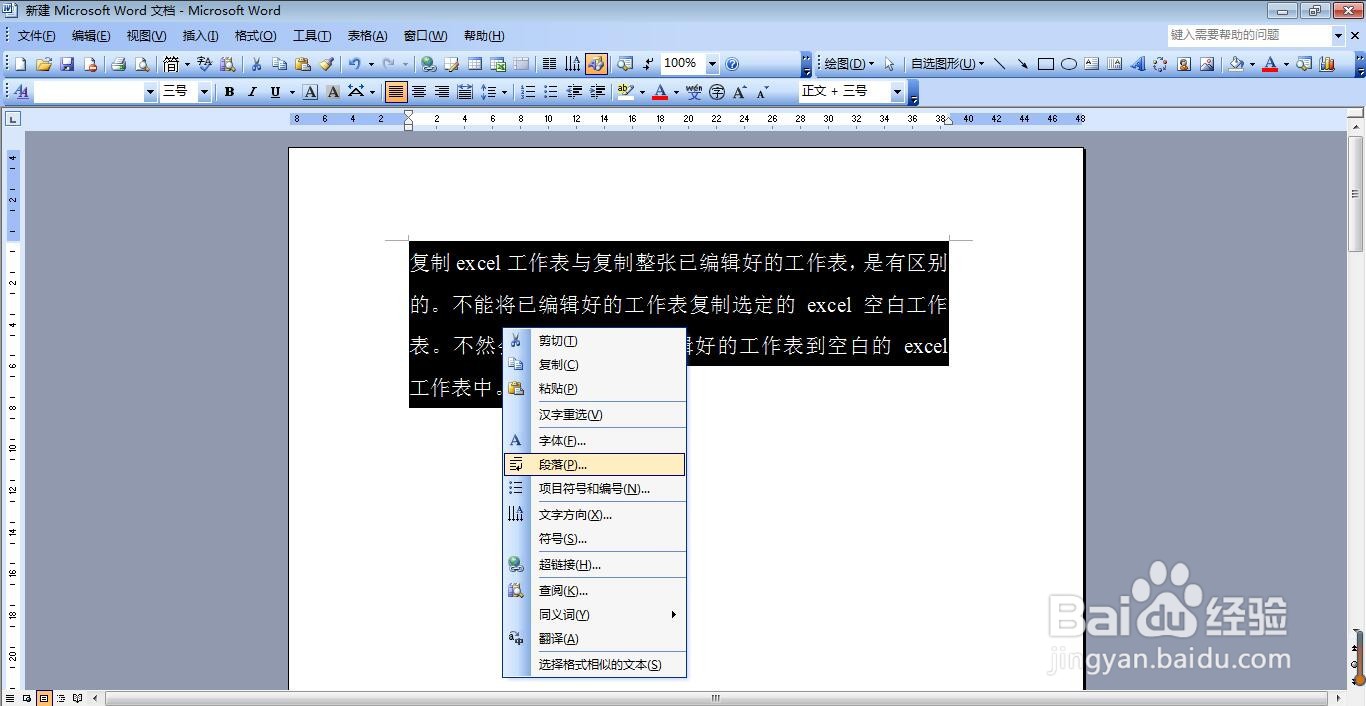Switch to print layout view button
This screenshot has width=1366, height=706.
(x=44, y=698)
